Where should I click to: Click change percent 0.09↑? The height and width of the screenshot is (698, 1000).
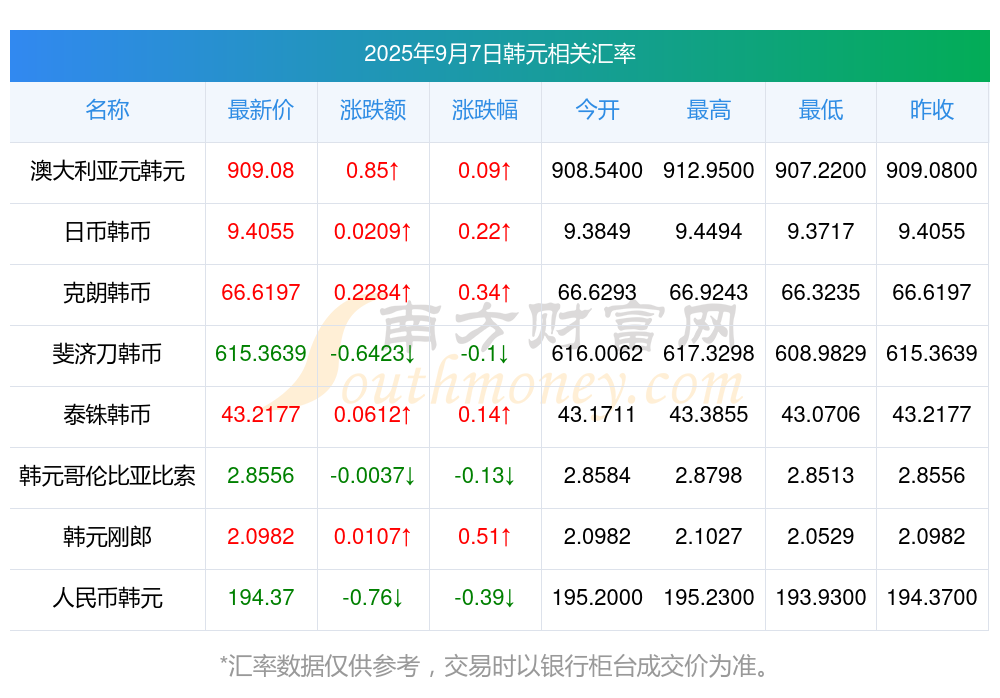(x=485, y=170)
